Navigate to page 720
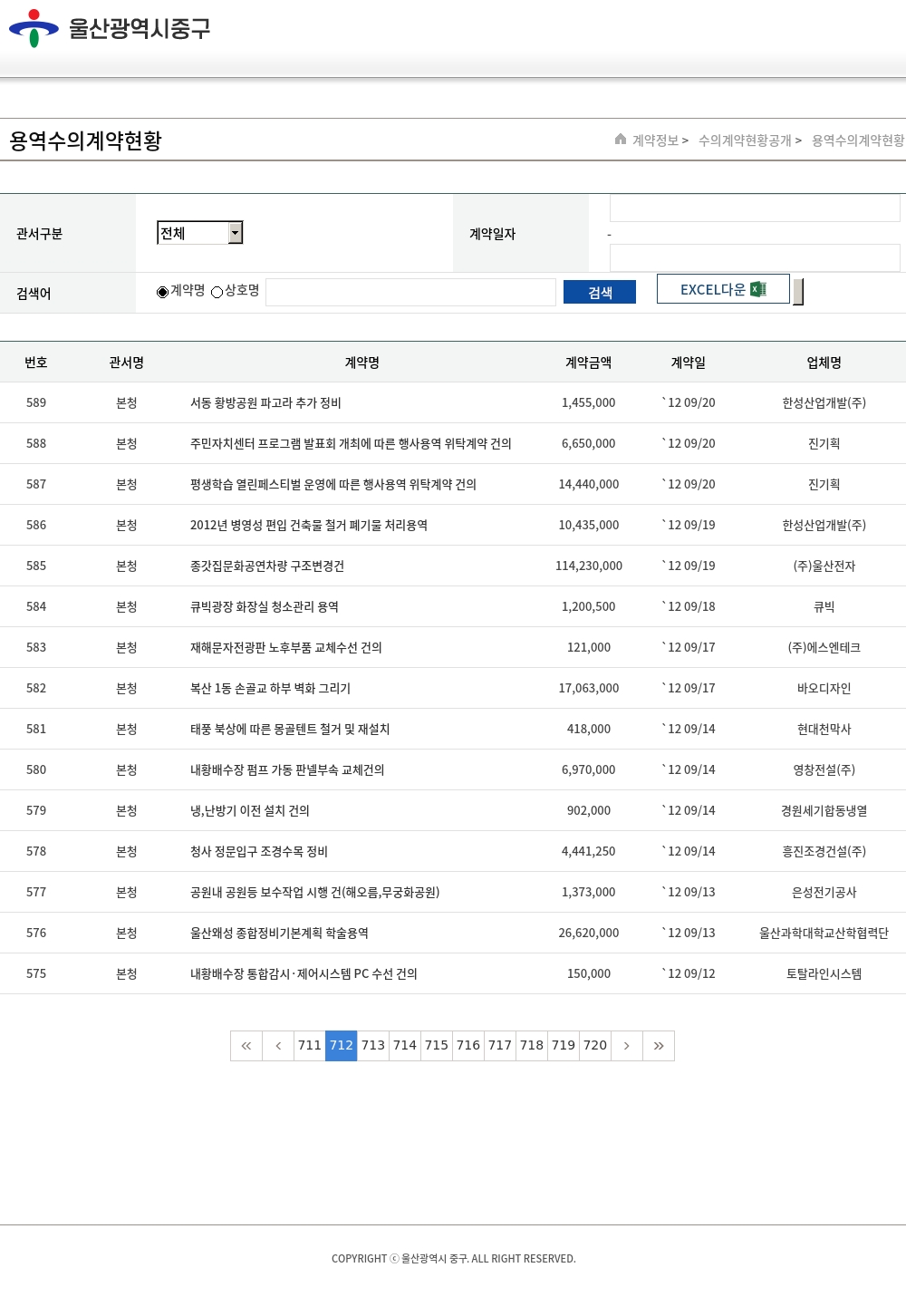Image resolution: width=906 pixels, height=1316 pixels. click(x=595, y=1045)
